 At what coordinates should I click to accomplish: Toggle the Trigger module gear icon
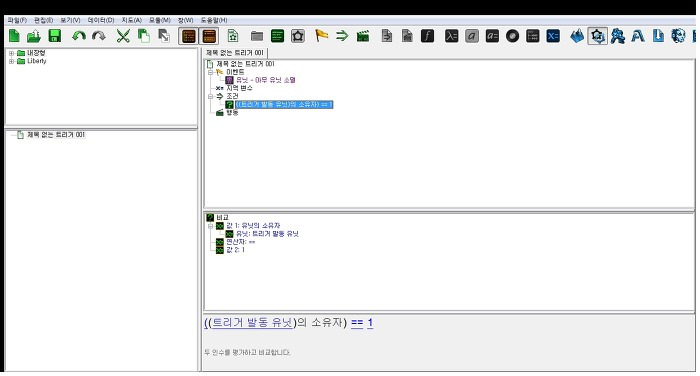pos(598,36)
